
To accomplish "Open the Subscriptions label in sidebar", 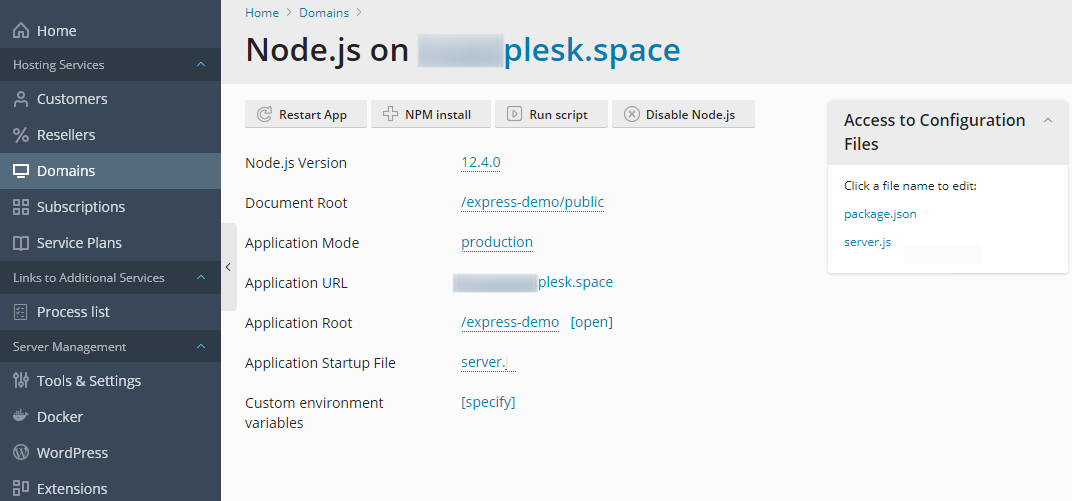I will 81,207.
